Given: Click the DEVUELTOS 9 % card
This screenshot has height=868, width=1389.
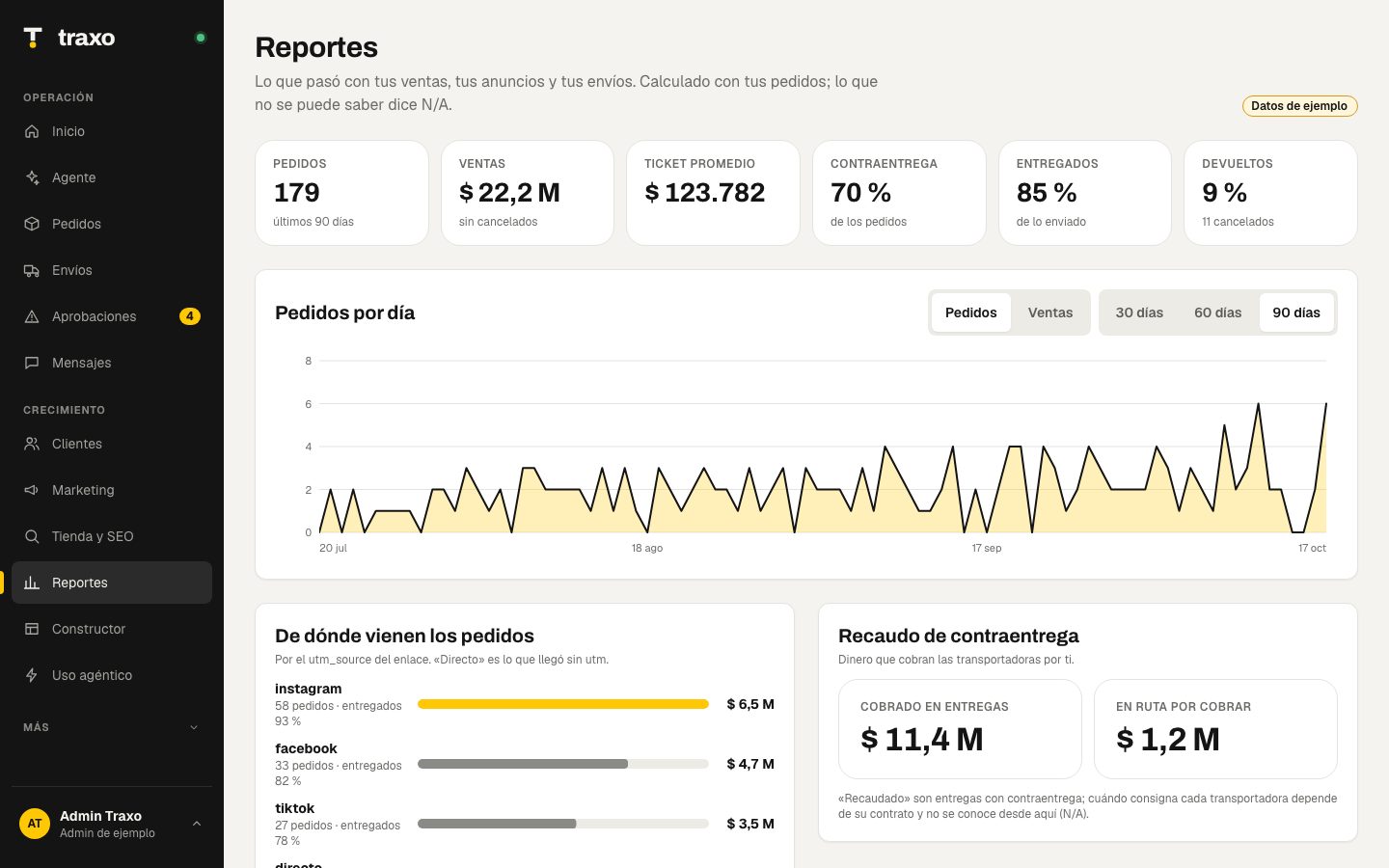Looking at the screenshot, I should (x=1270, y=193).
